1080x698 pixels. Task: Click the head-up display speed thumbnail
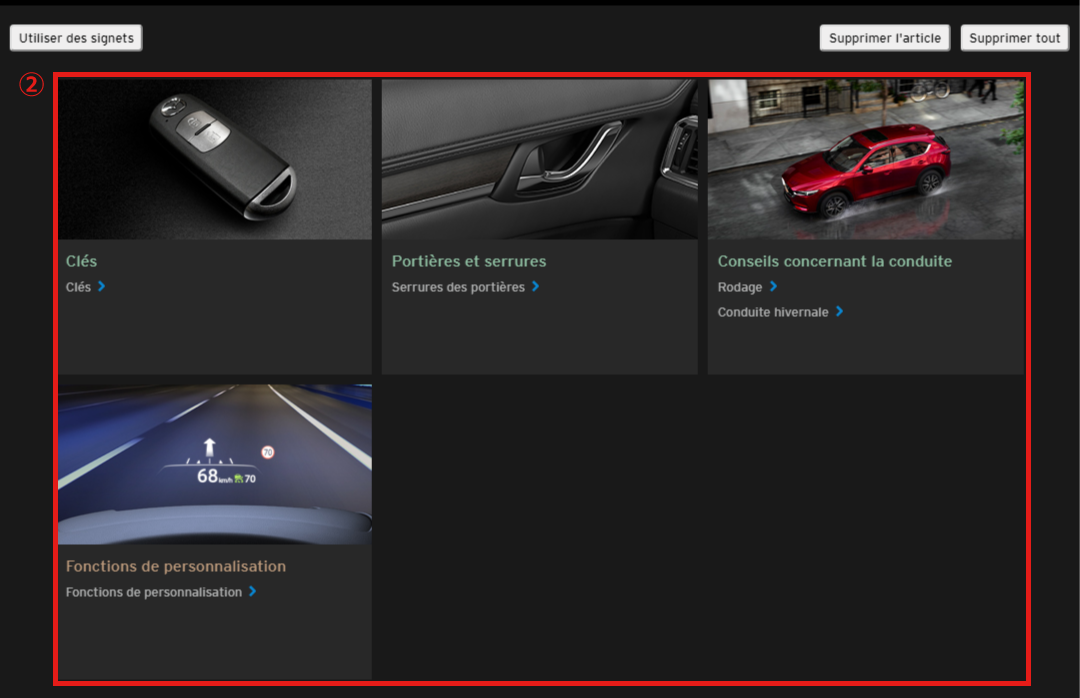point(215,464)
